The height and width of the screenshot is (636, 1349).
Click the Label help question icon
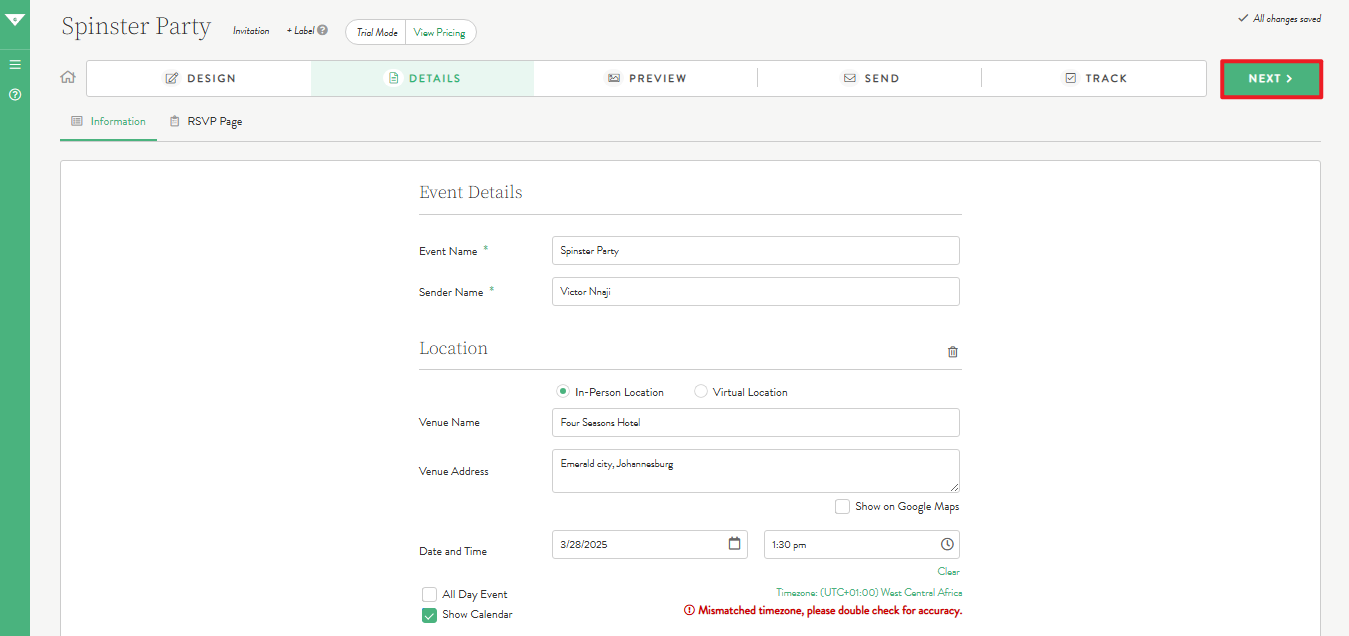point(322,31)
